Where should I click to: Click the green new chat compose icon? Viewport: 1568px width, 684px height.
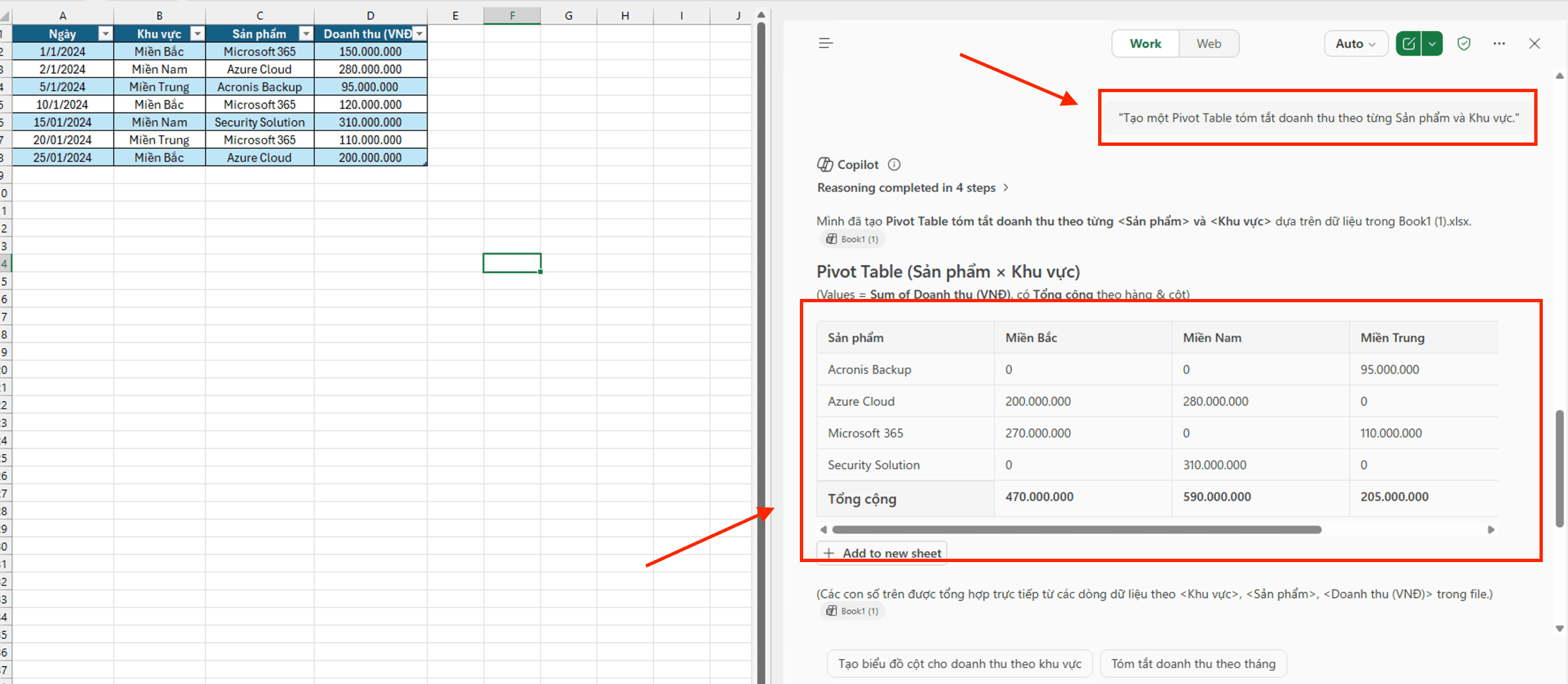(x=1408, y=44)
